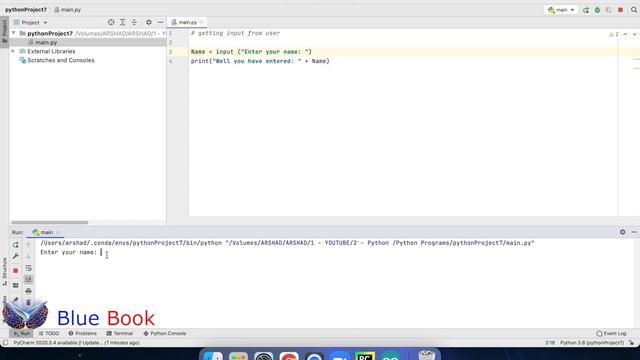Screen dimensions: 640x360
Task: Click pythonProject7 breadcrumb in navigation bar
Action: tap(26, 9)
